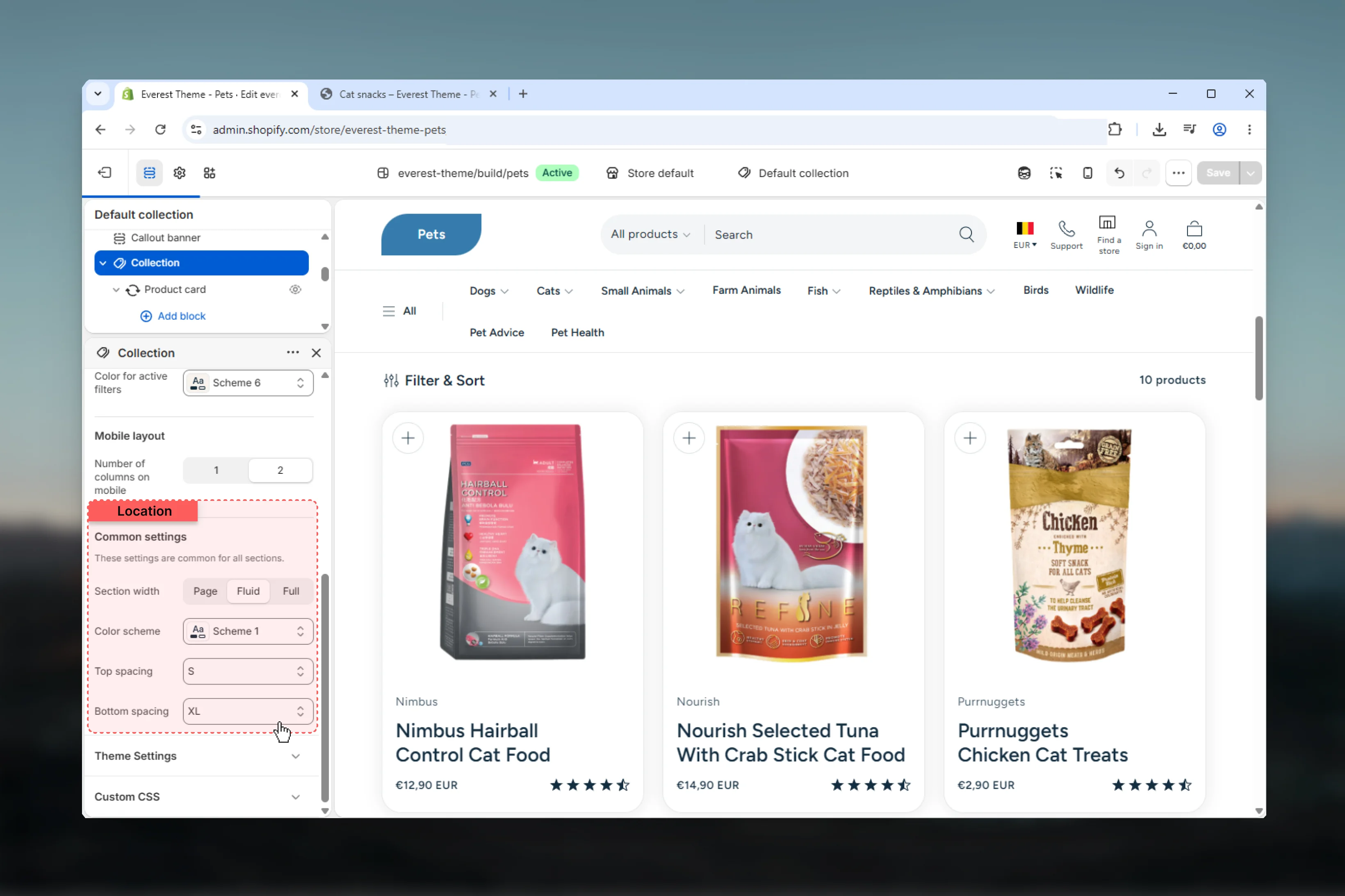Open Collection section options menu

(x=293, y=352)
